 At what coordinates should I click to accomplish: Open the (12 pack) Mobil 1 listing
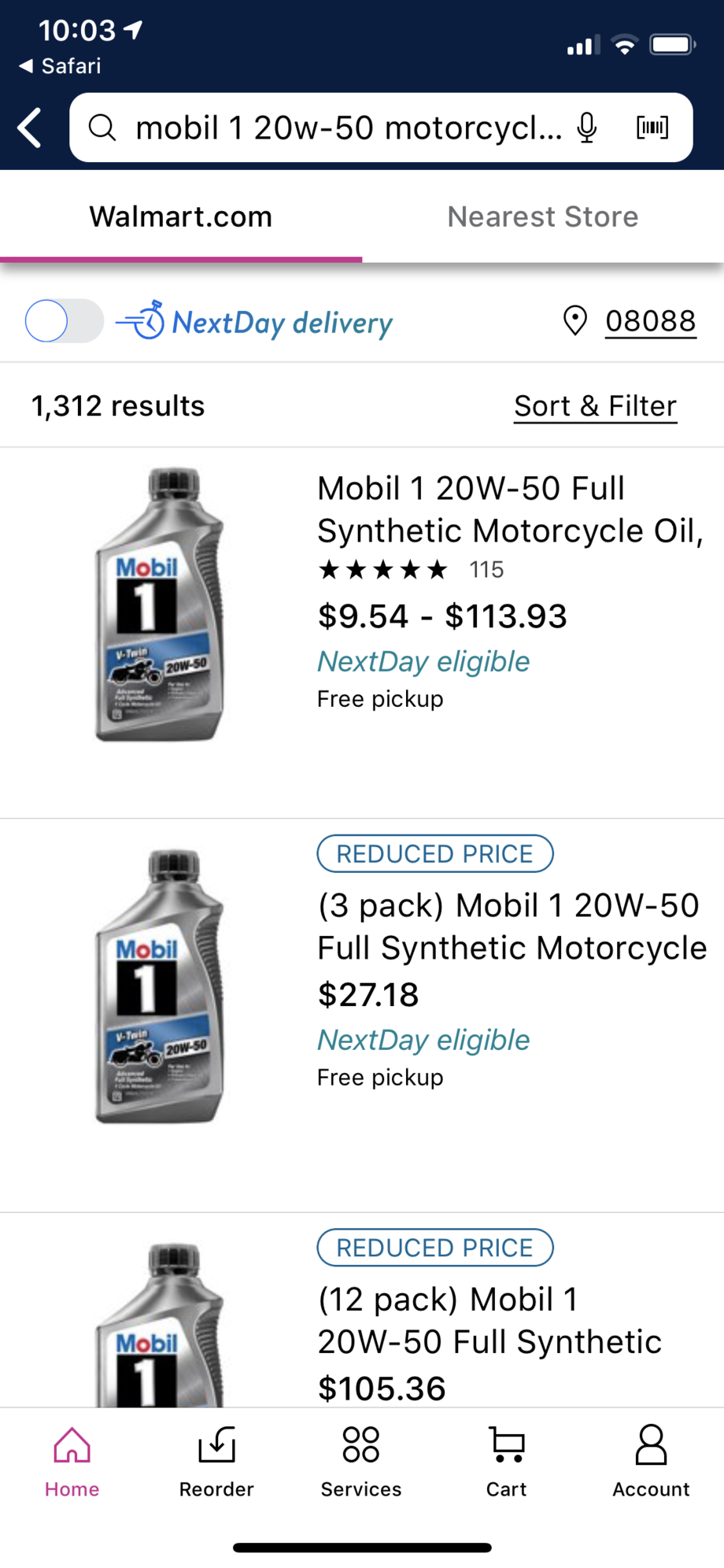point(489,1320)
